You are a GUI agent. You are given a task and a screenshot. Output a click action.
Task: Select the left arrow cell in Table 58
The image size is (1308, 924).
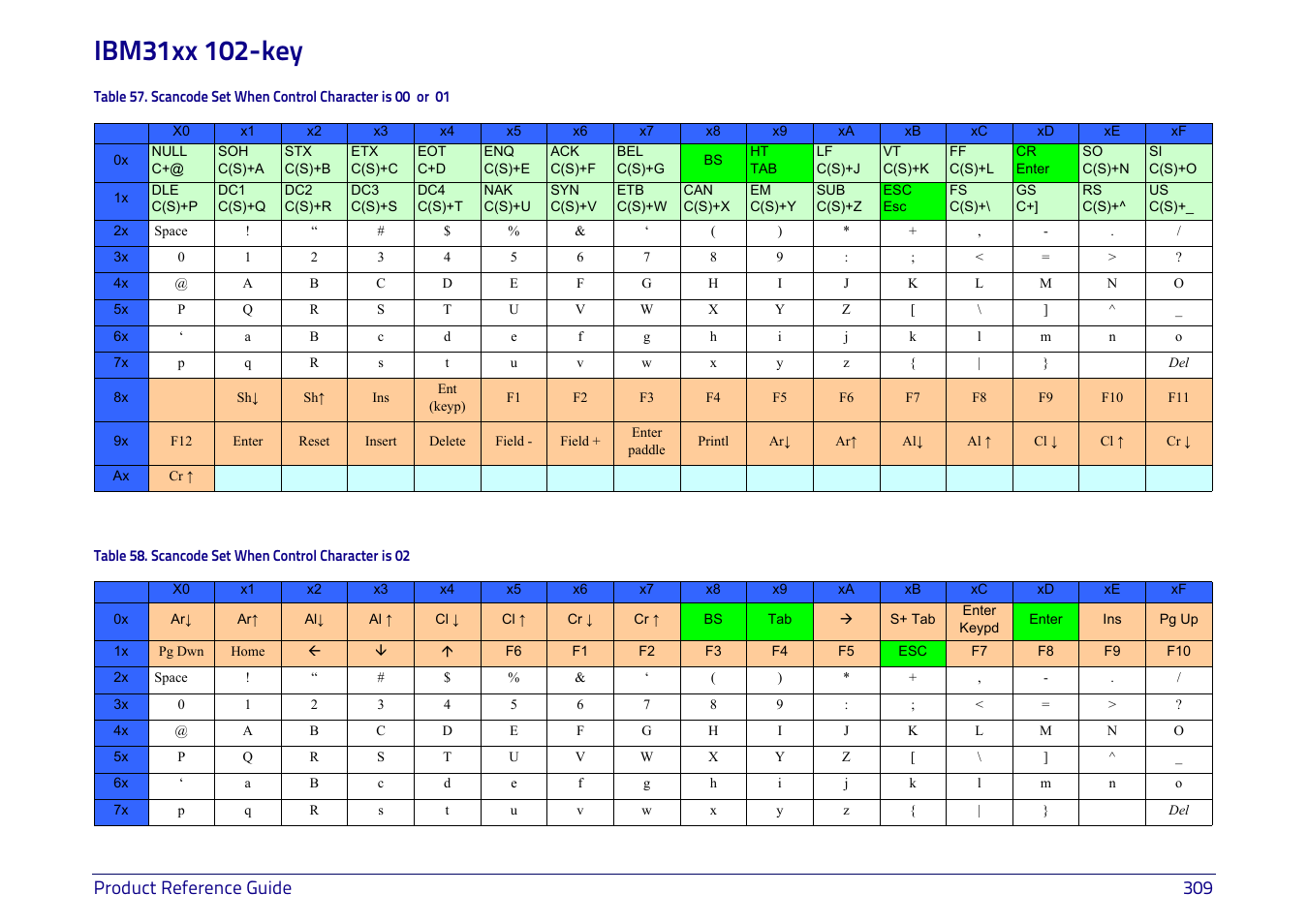click(x=314, y=652)
